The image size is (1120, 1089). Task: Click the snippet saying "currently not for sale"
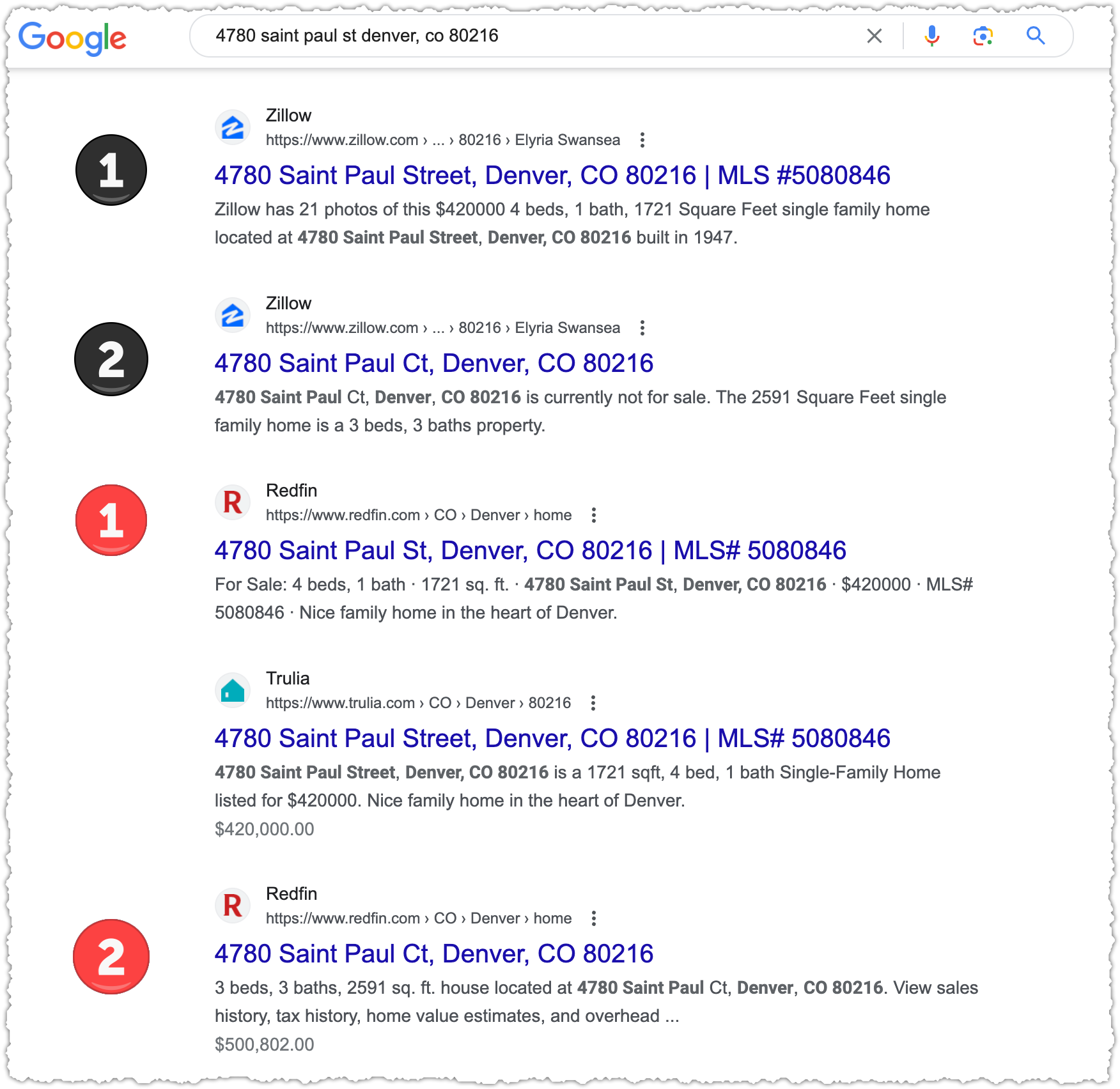point(580,412)
